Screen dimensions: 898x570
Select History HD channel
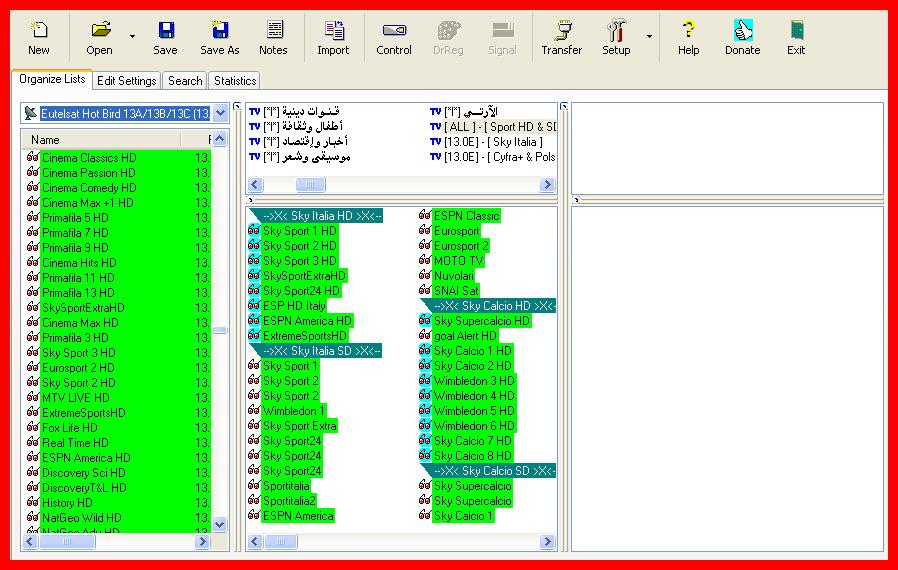pos(66,502)
